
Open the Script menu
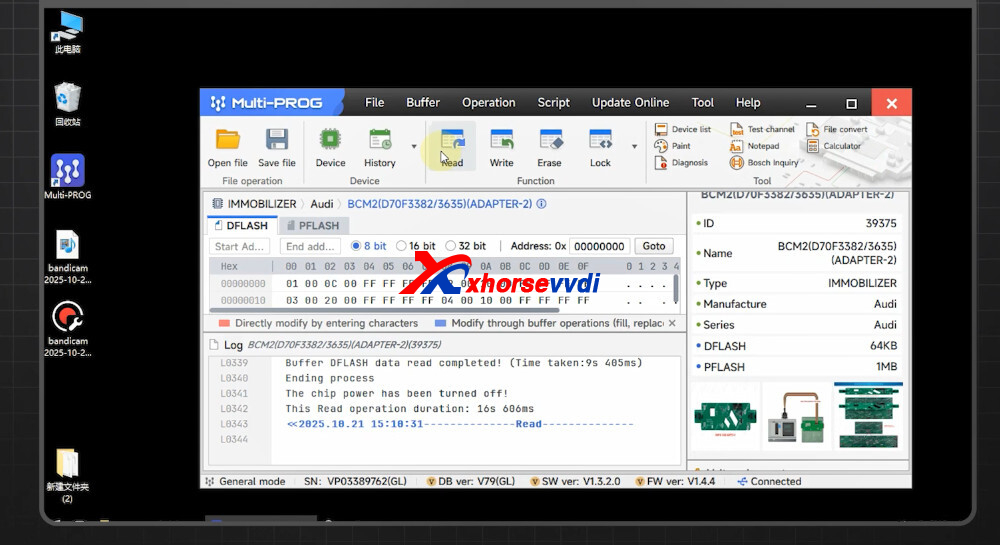point(554,103)
